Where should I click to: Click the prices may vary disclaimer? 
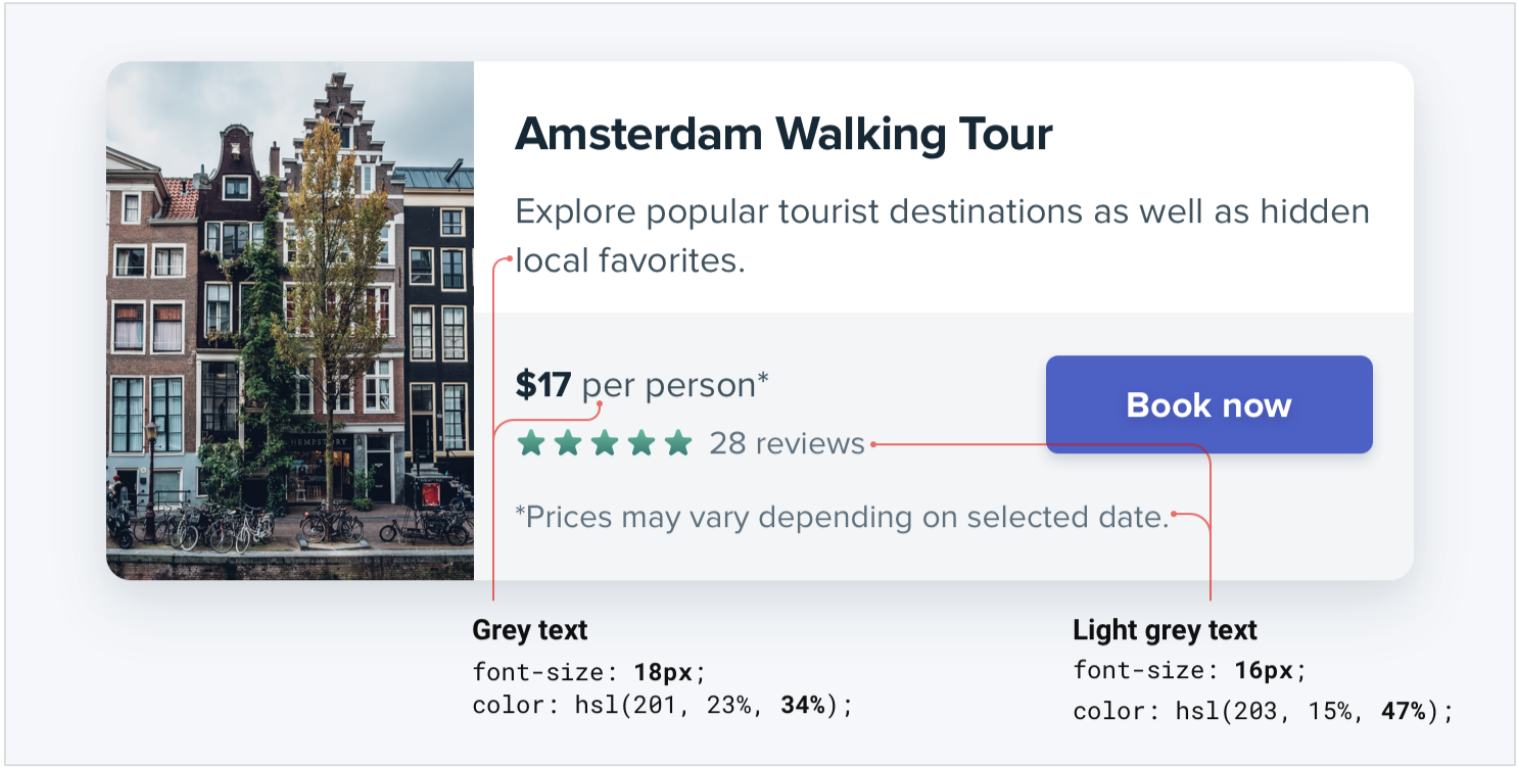click(841, 517)
